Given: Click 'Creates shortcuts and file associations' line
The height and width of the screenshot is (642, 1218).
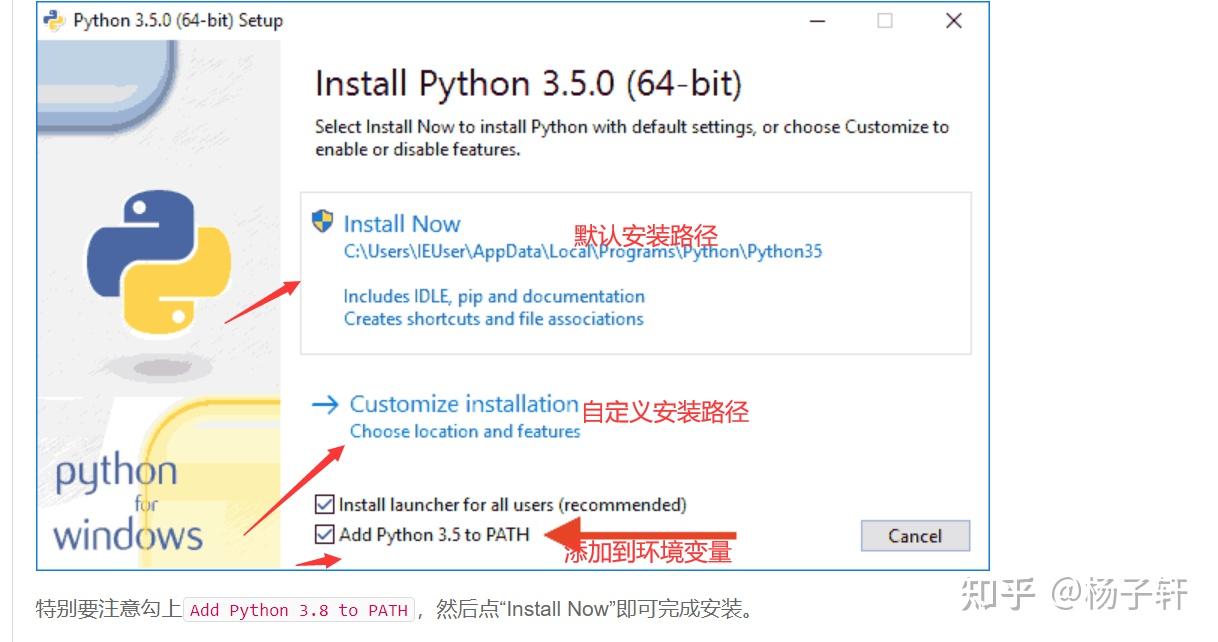Looking at the screenshot, I should [x=494, y=319].
